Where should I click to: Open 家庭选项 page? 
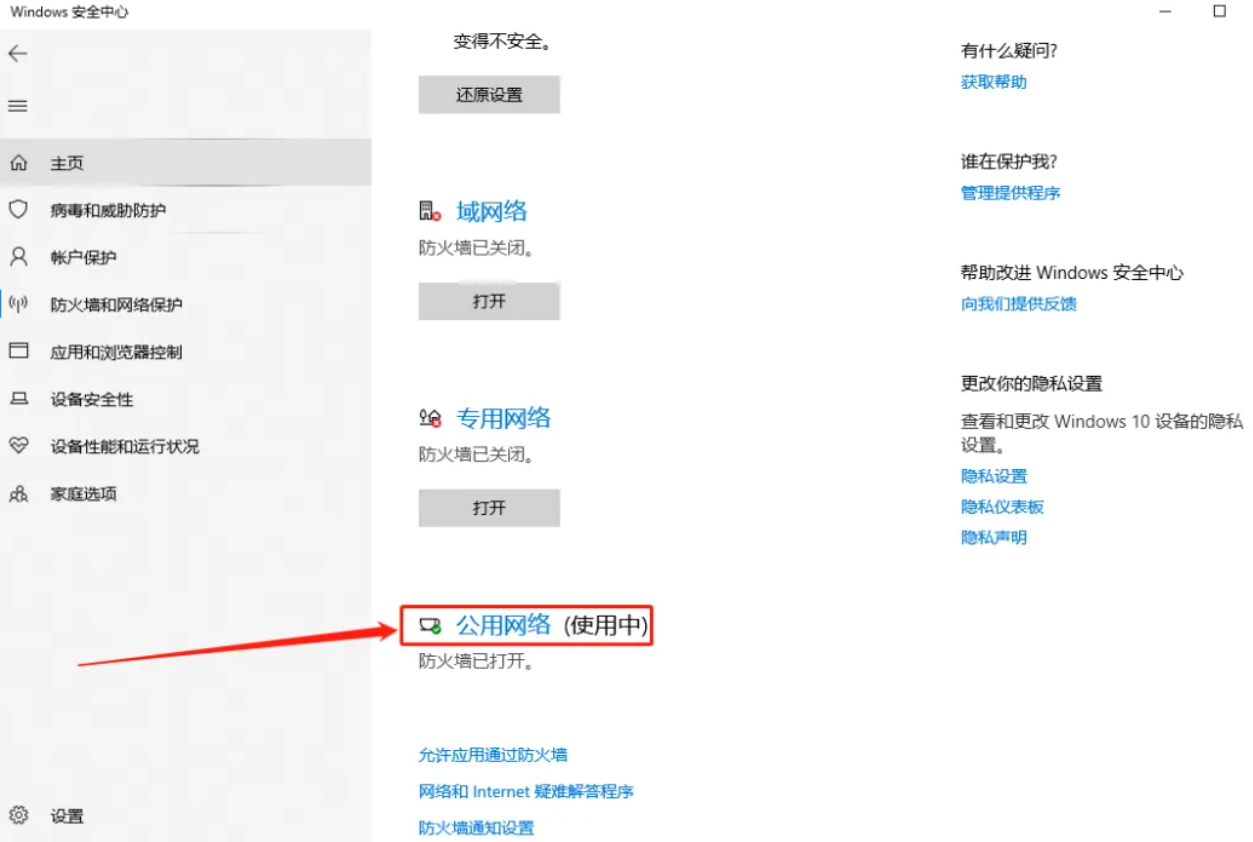click(186, 493)
